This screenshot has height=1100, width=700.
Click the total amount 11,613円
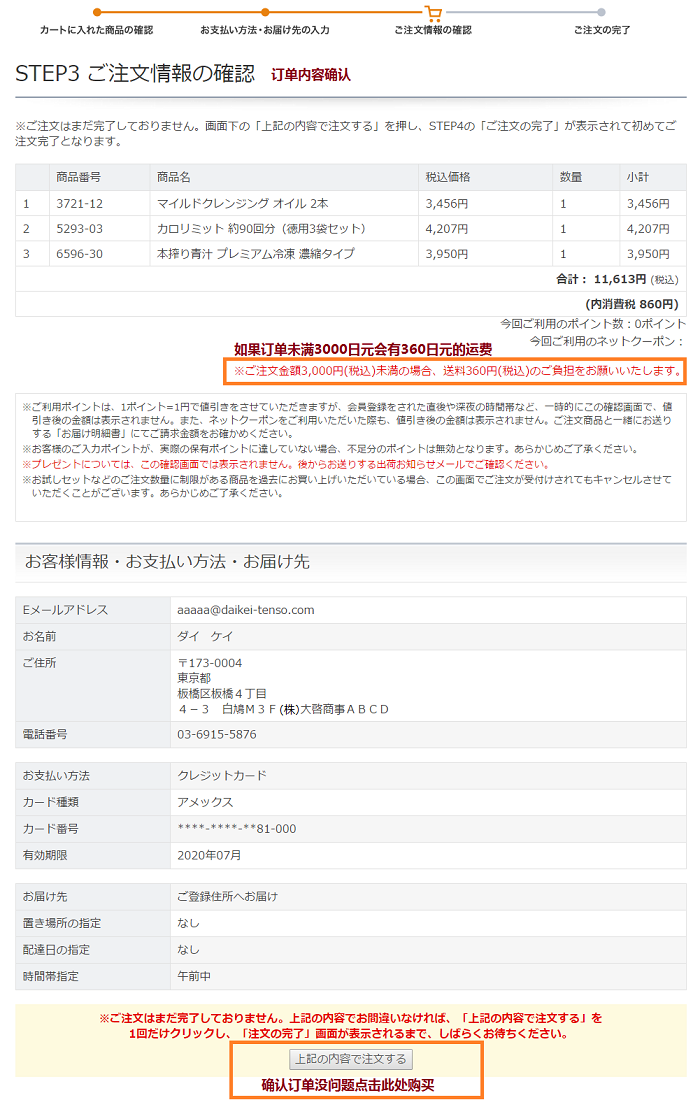click(x=619, y=279)
